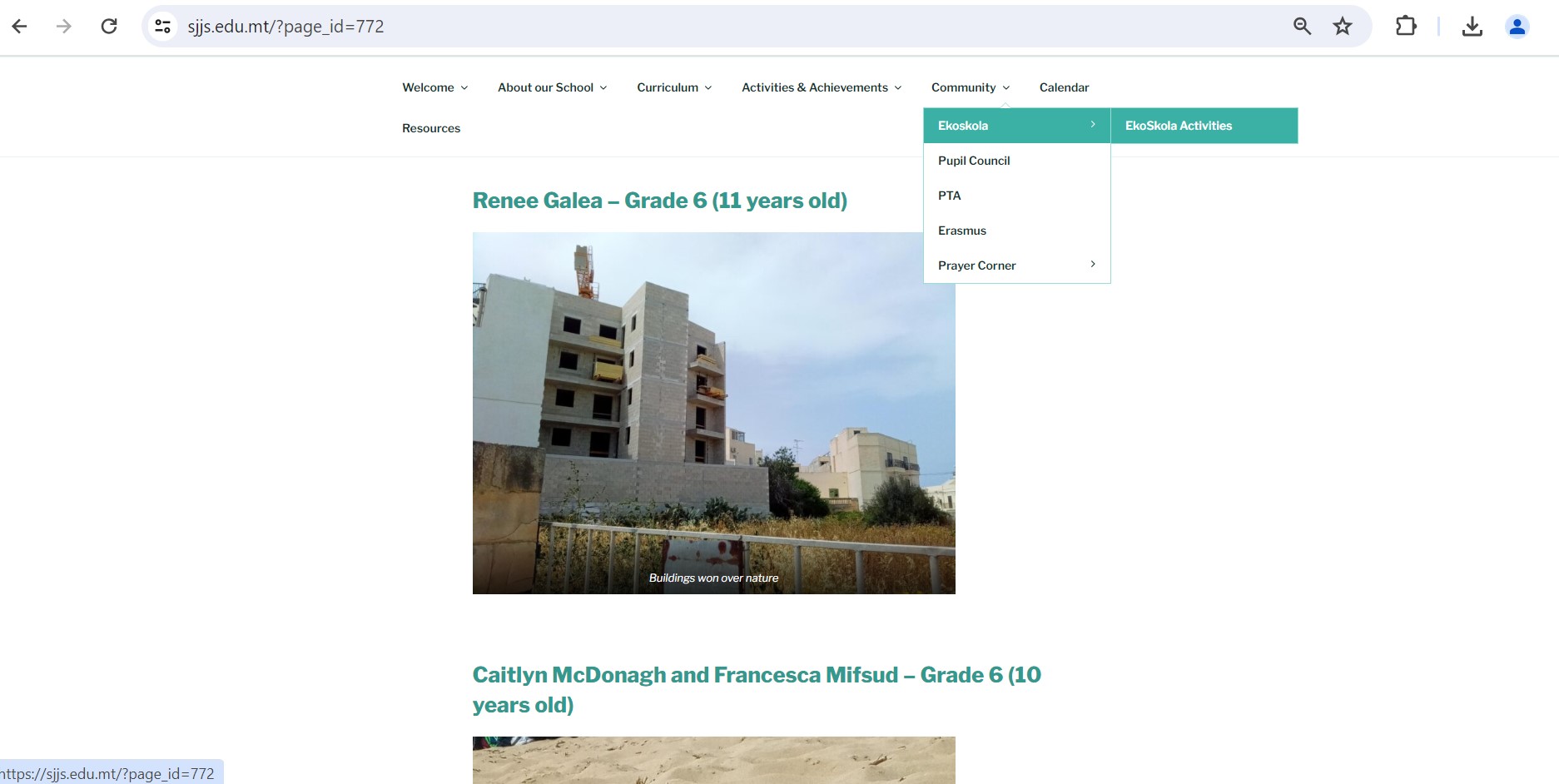Click the Buildings won over nature photo
This screenshot has height=784, width=1559.
tap(713, 413)
